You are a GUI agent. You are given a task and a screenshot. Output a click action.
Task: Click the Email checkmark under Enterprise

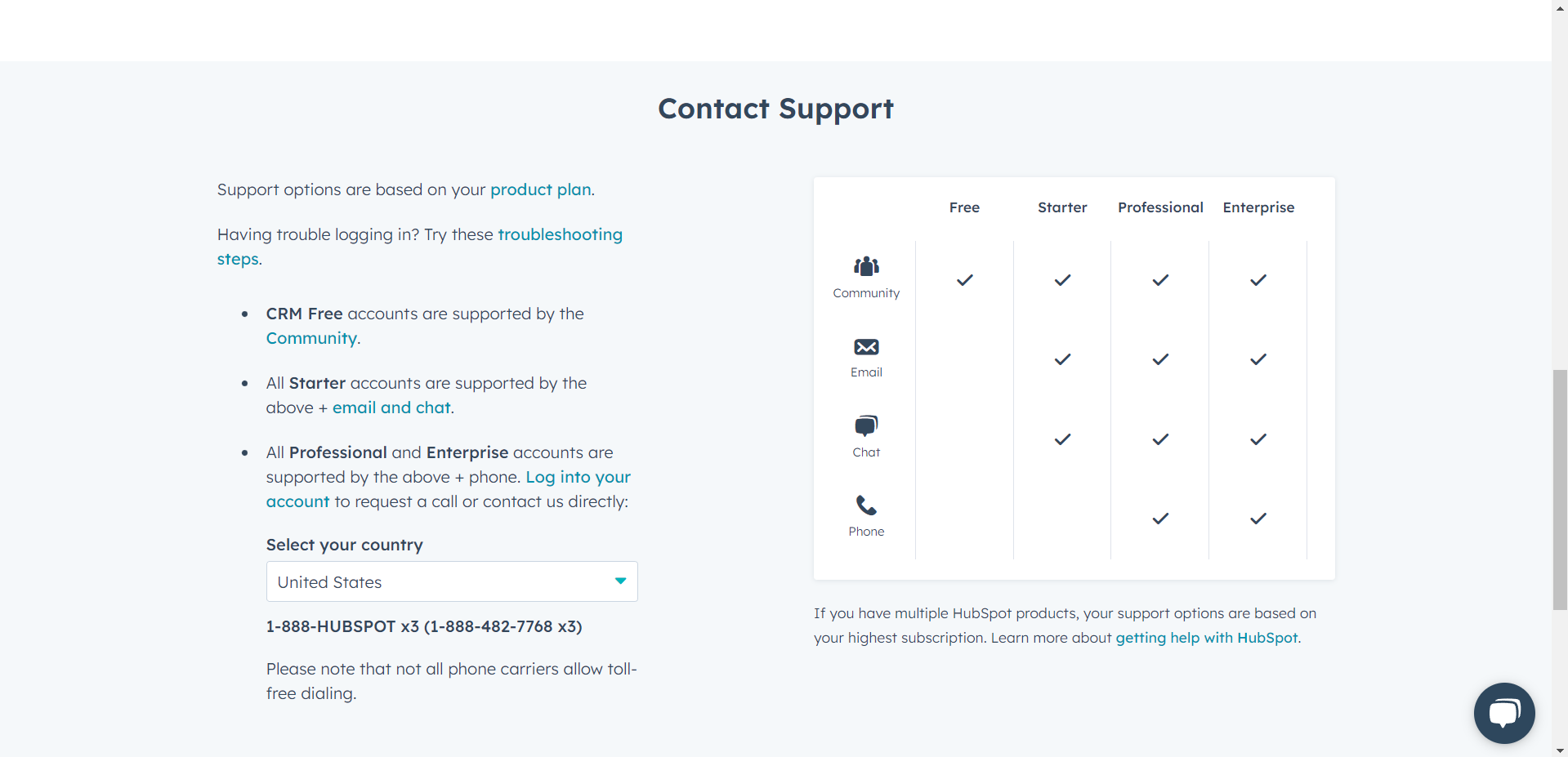(1258, 358)
